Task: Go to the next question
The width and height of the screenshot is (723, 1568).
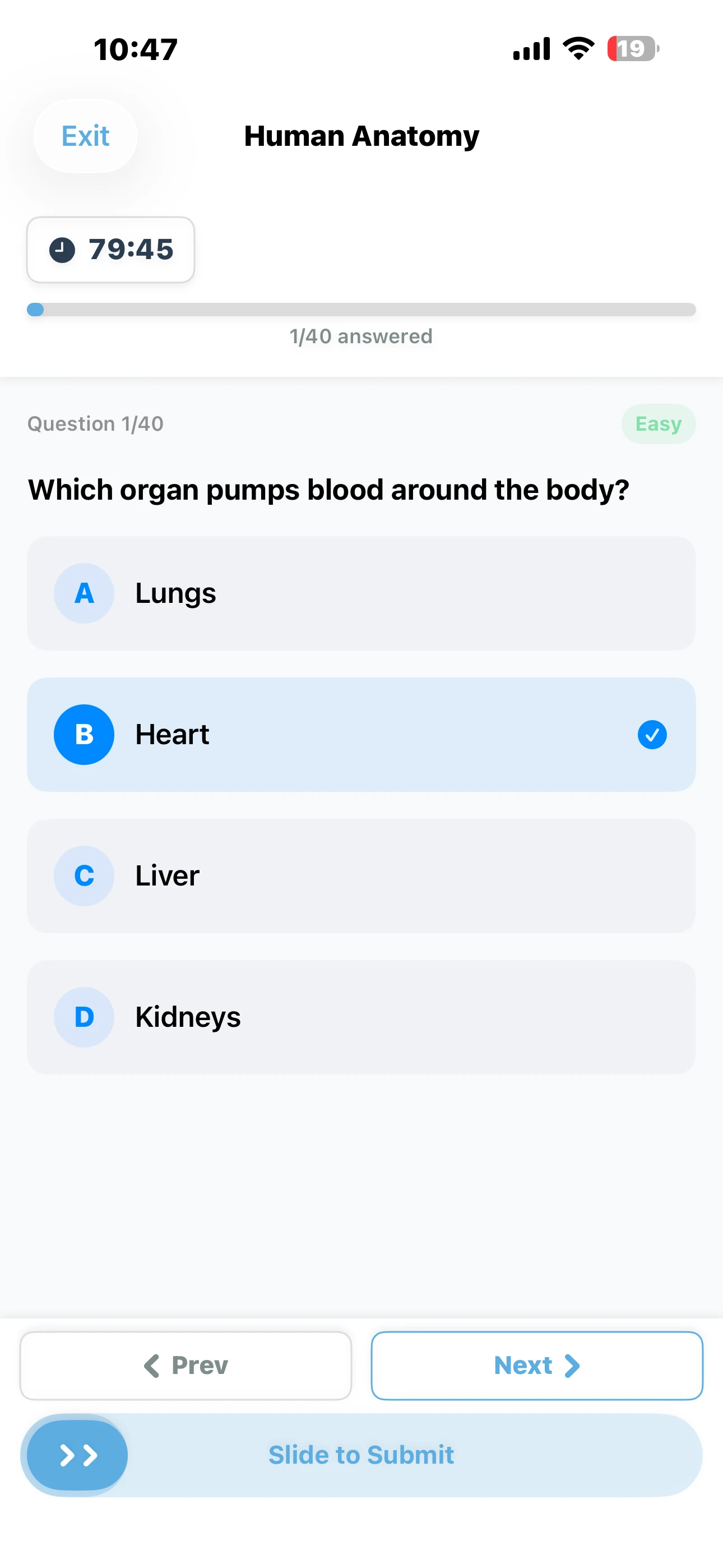Action: click(537, 1366)
